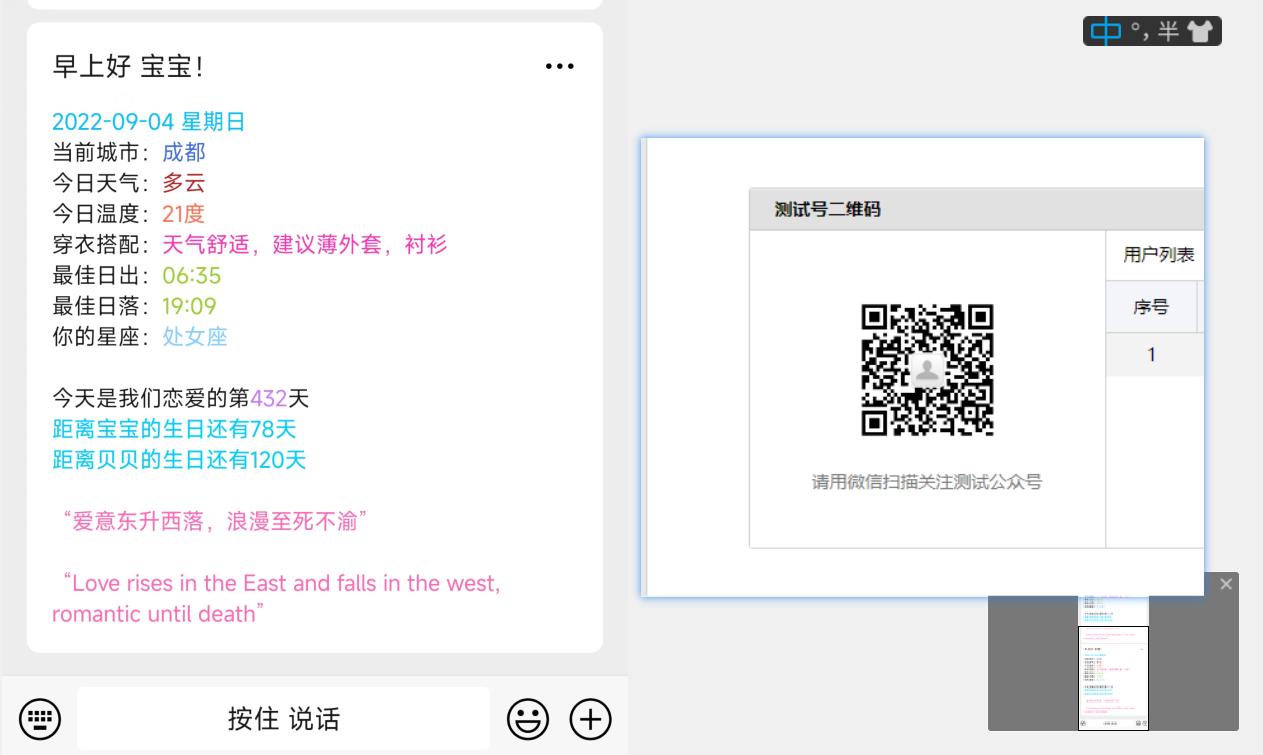Hold the 按住 说话 voice button
The image size is (1263, 755).
(x=284, y=718)
